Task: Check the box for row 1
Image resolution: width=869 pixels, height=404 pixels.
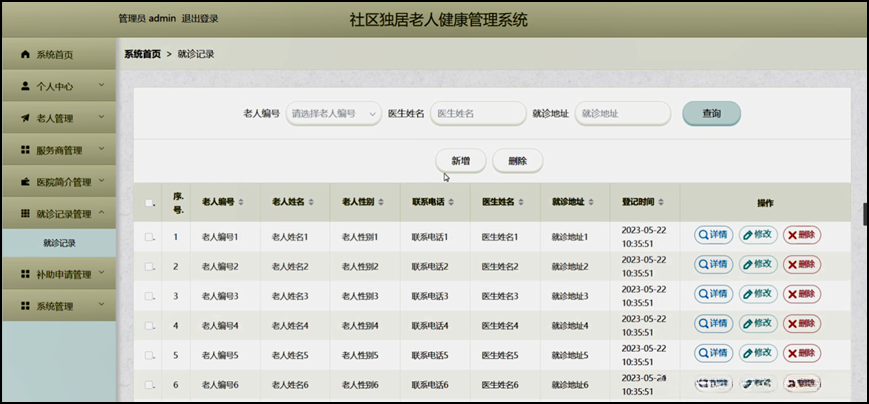Action: click(x=149, y=237)
